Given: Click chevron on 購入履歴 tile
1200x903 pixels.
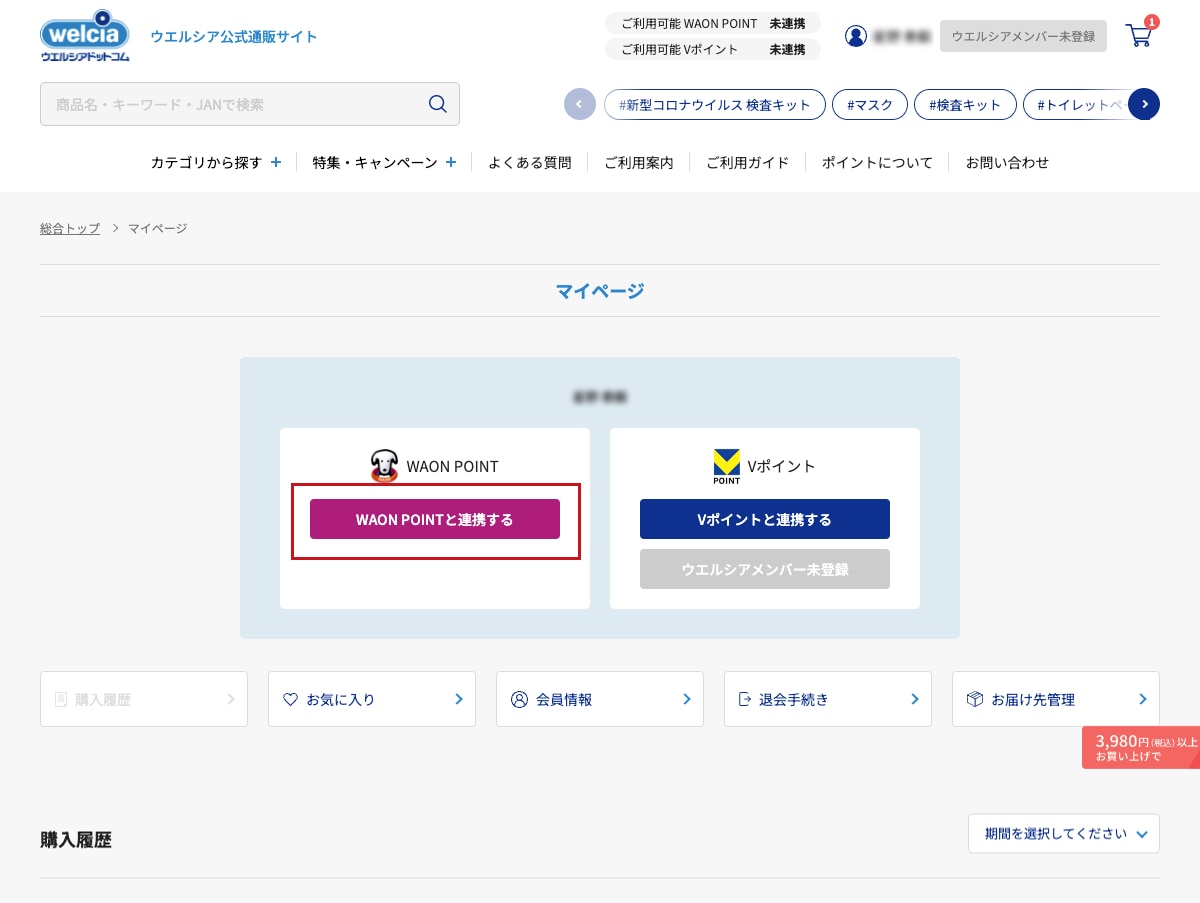Looking at the screenshot, I should (x=231, y=699).
